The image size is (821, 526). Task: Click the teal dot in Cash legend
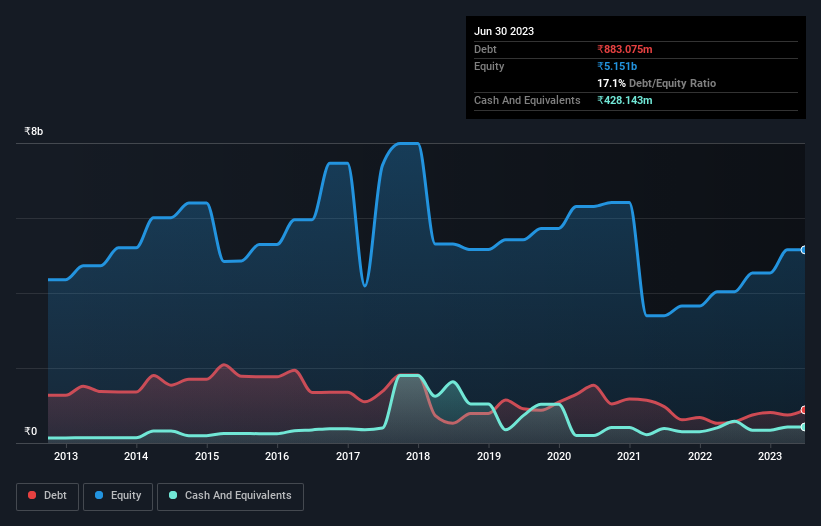pos(173,495)
